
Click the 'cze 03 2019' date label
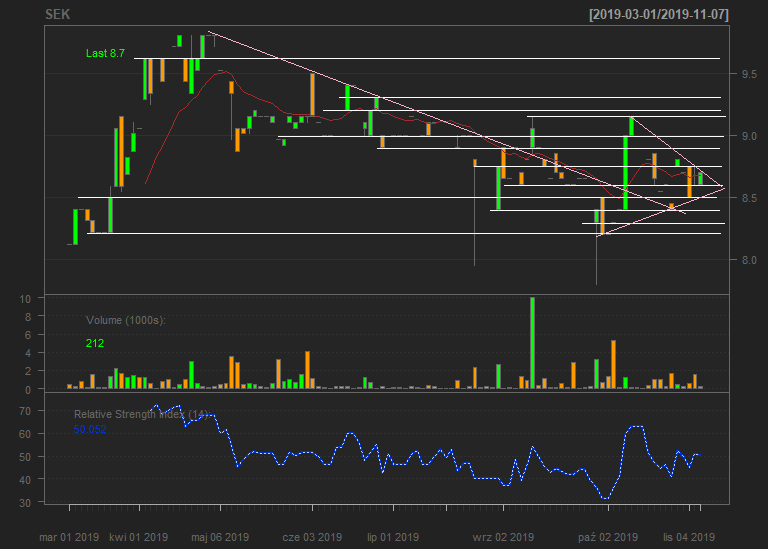click(312, 537)
